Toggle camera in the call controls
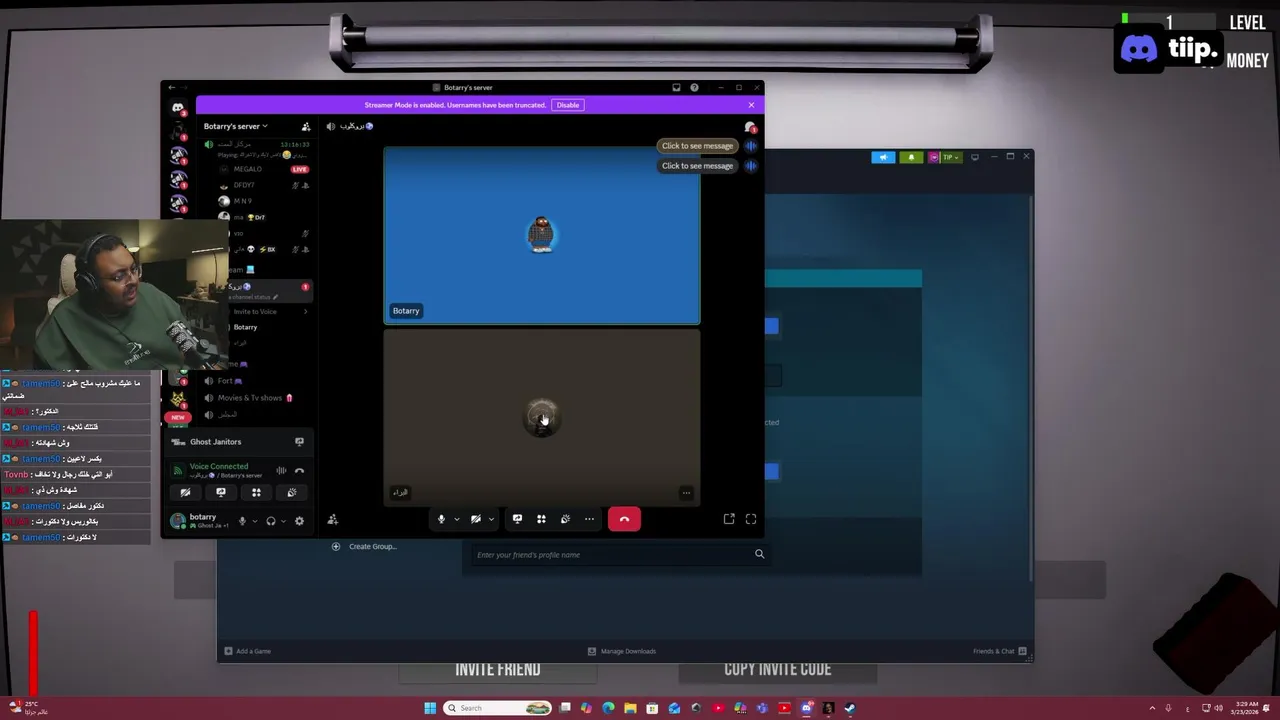The width and height of the screenshot is (1280, 720). [476, 519]
